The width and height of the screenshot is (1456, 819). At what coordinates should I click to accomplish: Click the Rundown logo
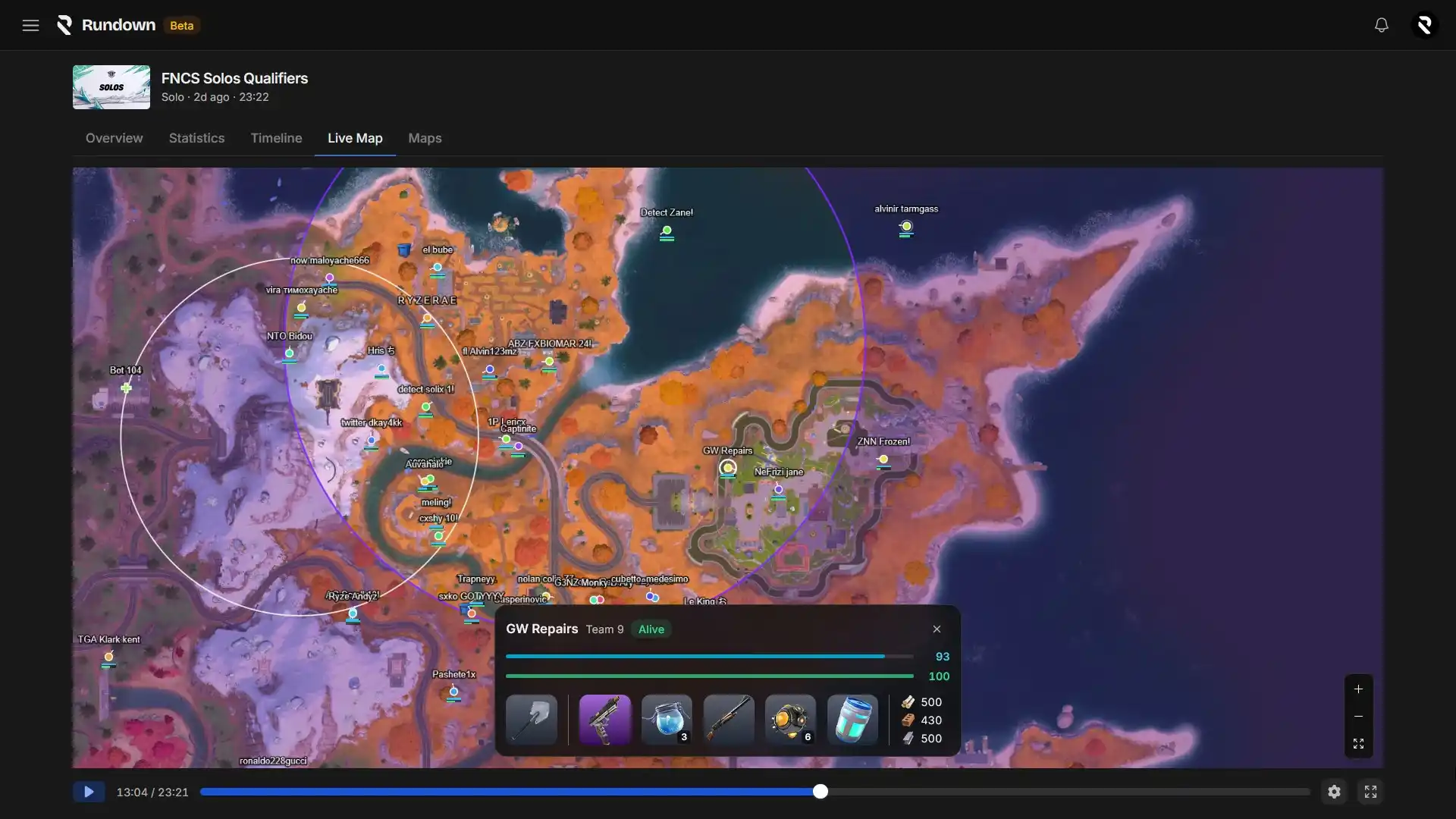coord(106,25)
